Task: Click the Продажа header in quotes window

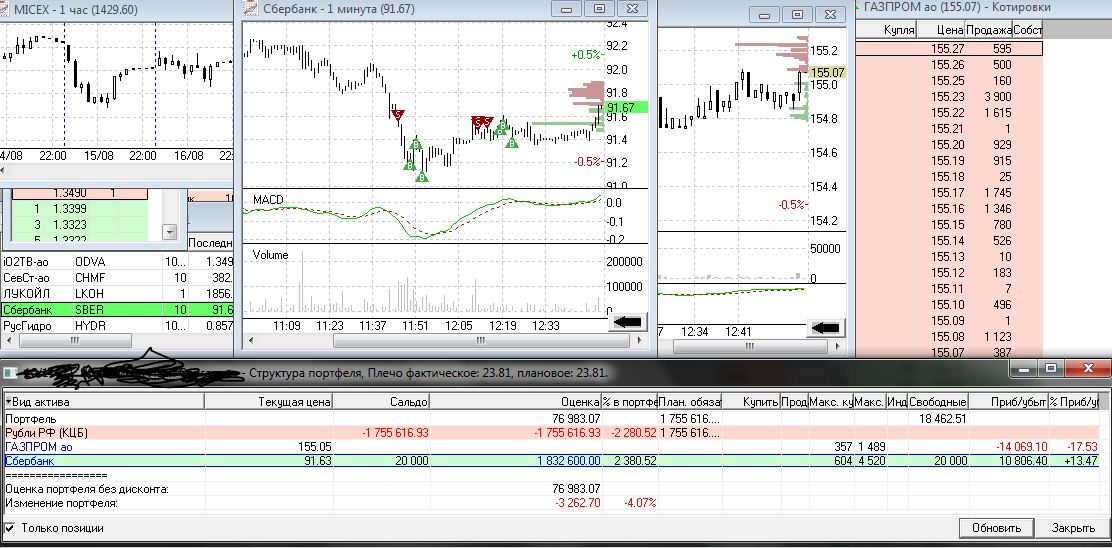Action: [x=989, y=30]
